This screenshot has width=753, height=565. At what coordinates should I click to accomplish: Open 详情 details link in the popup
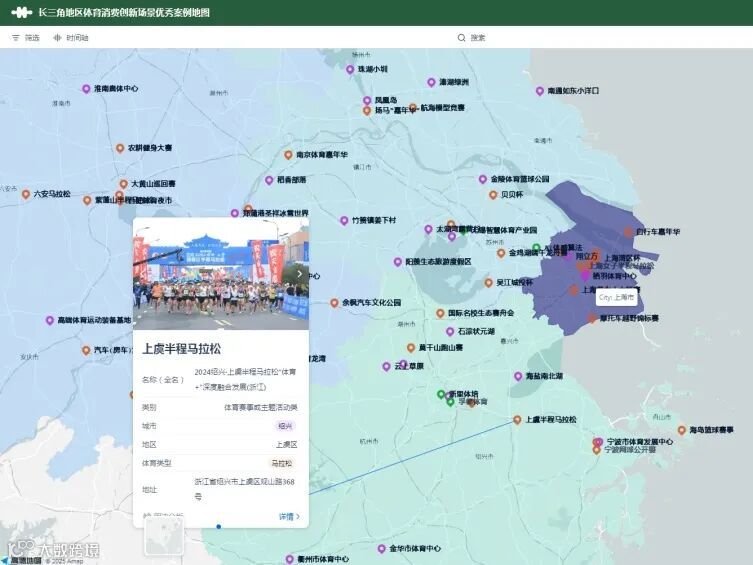[289, 517]
